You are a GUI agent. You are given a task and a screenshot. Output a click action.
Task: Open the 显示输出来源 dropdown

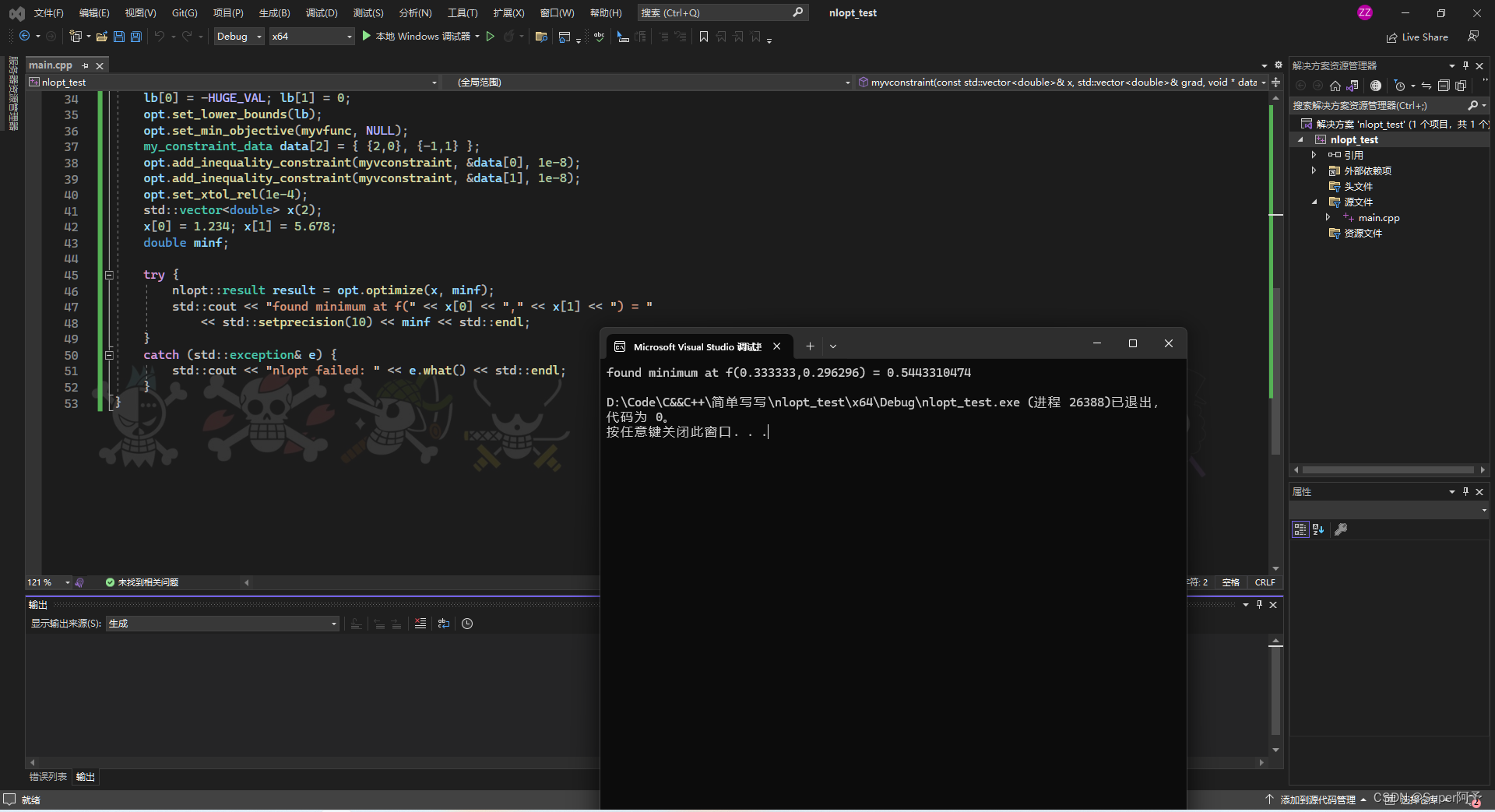[x=333, y=624]
